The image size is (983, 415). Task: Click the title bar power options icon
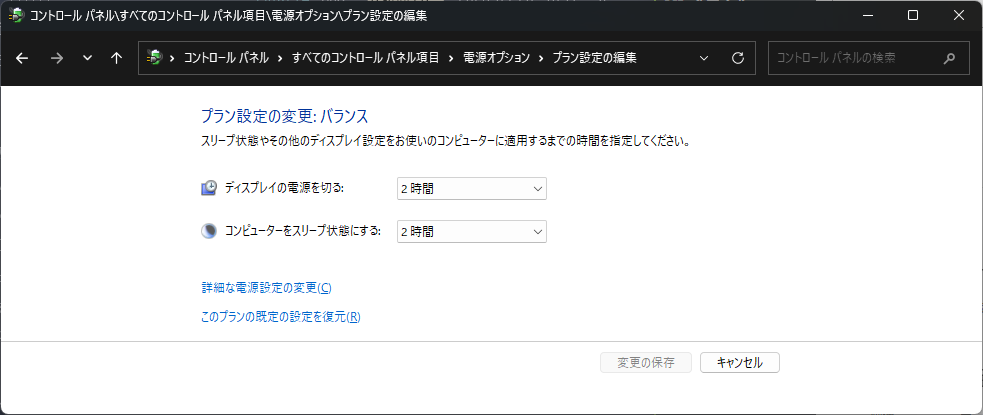pos(17,15)
